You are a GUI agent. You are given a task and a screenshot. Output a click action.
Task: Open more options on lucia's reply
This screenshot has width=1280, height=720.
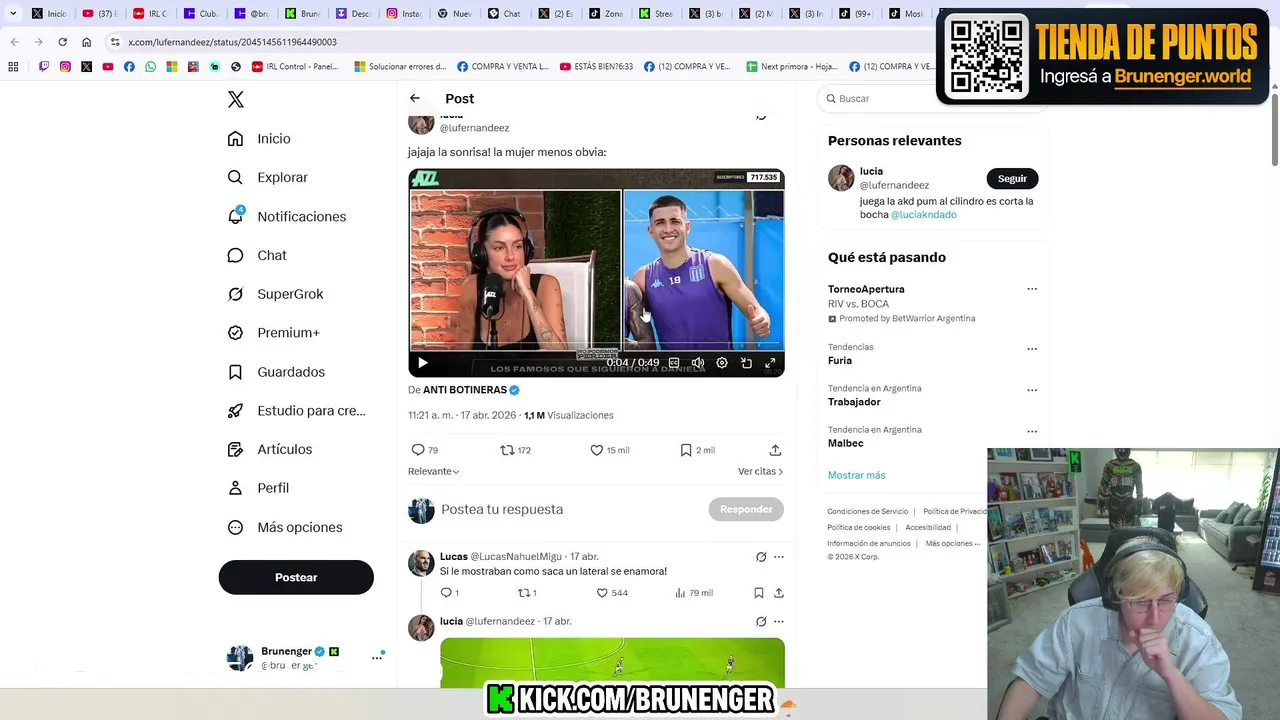[x=779, y=621]
